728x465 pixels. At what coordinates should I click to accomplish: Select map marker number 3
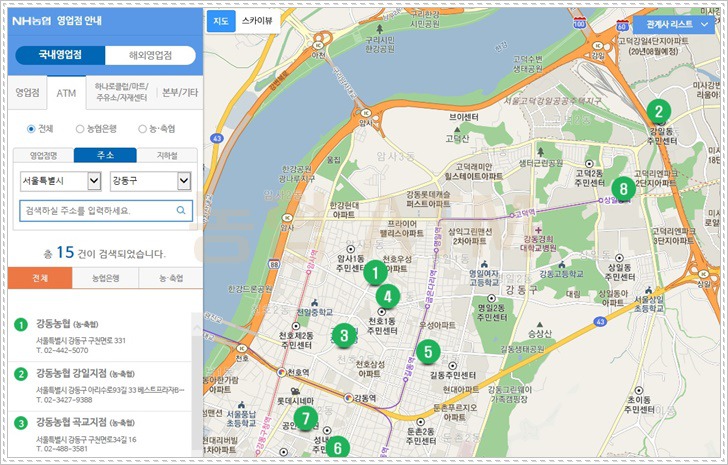344,335
